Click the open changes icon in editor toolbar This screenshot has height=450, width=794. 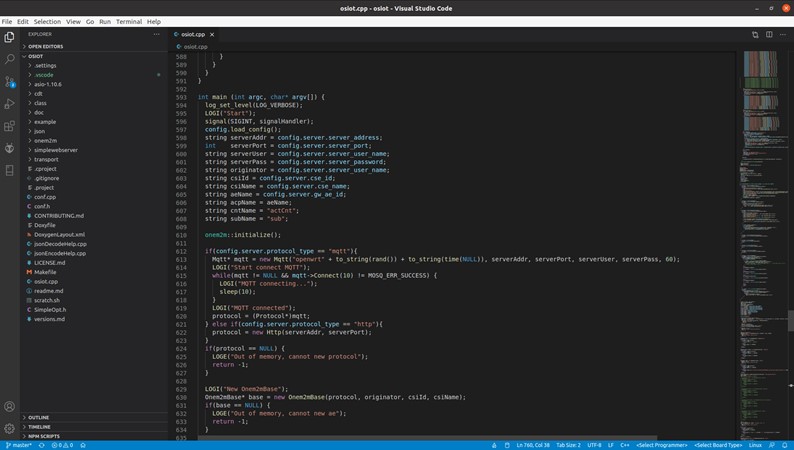(x=755, y=34)
